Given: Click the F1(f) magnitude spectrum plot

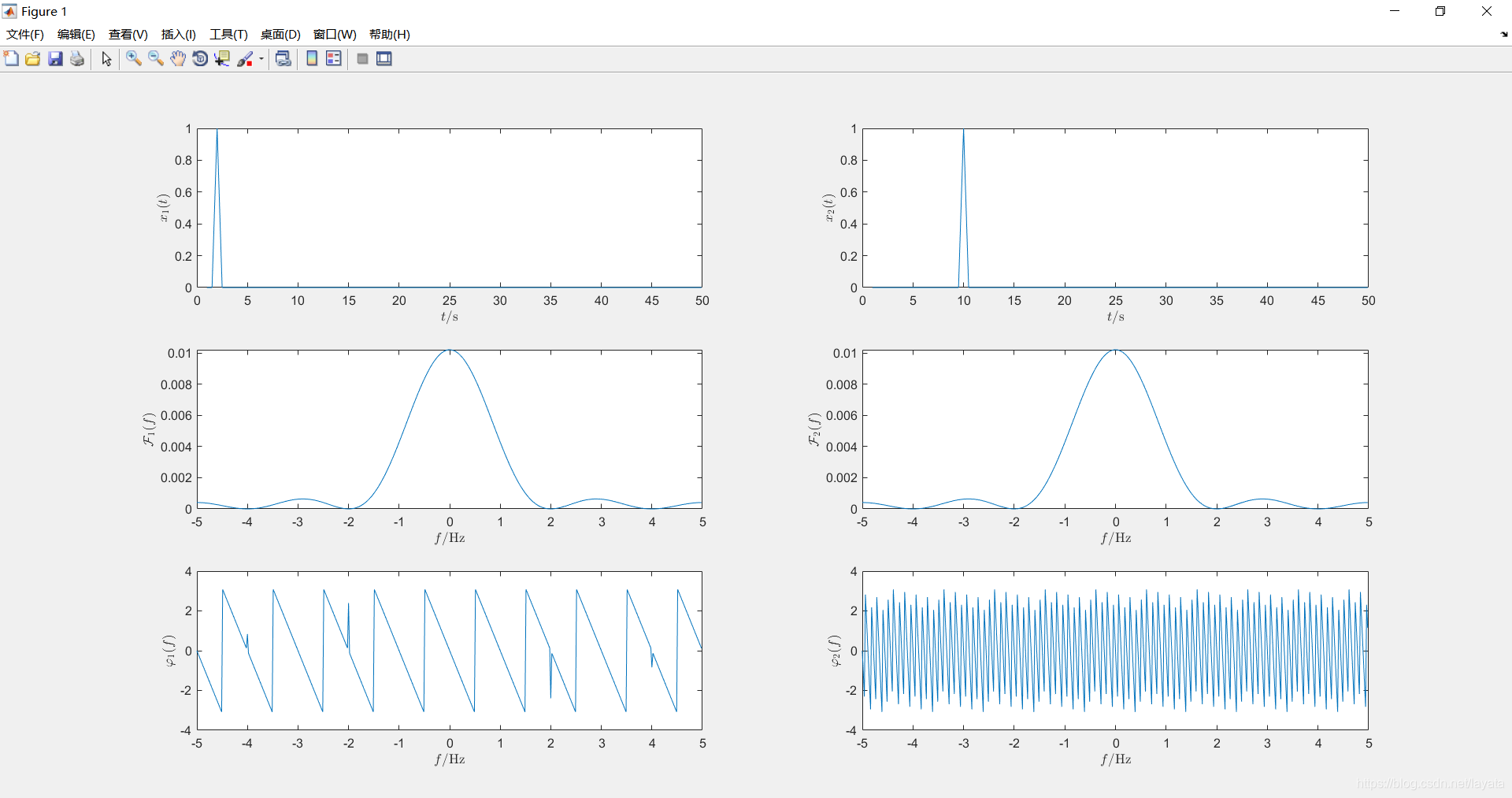Looking at the screenshot, I should tap(450, 429).
